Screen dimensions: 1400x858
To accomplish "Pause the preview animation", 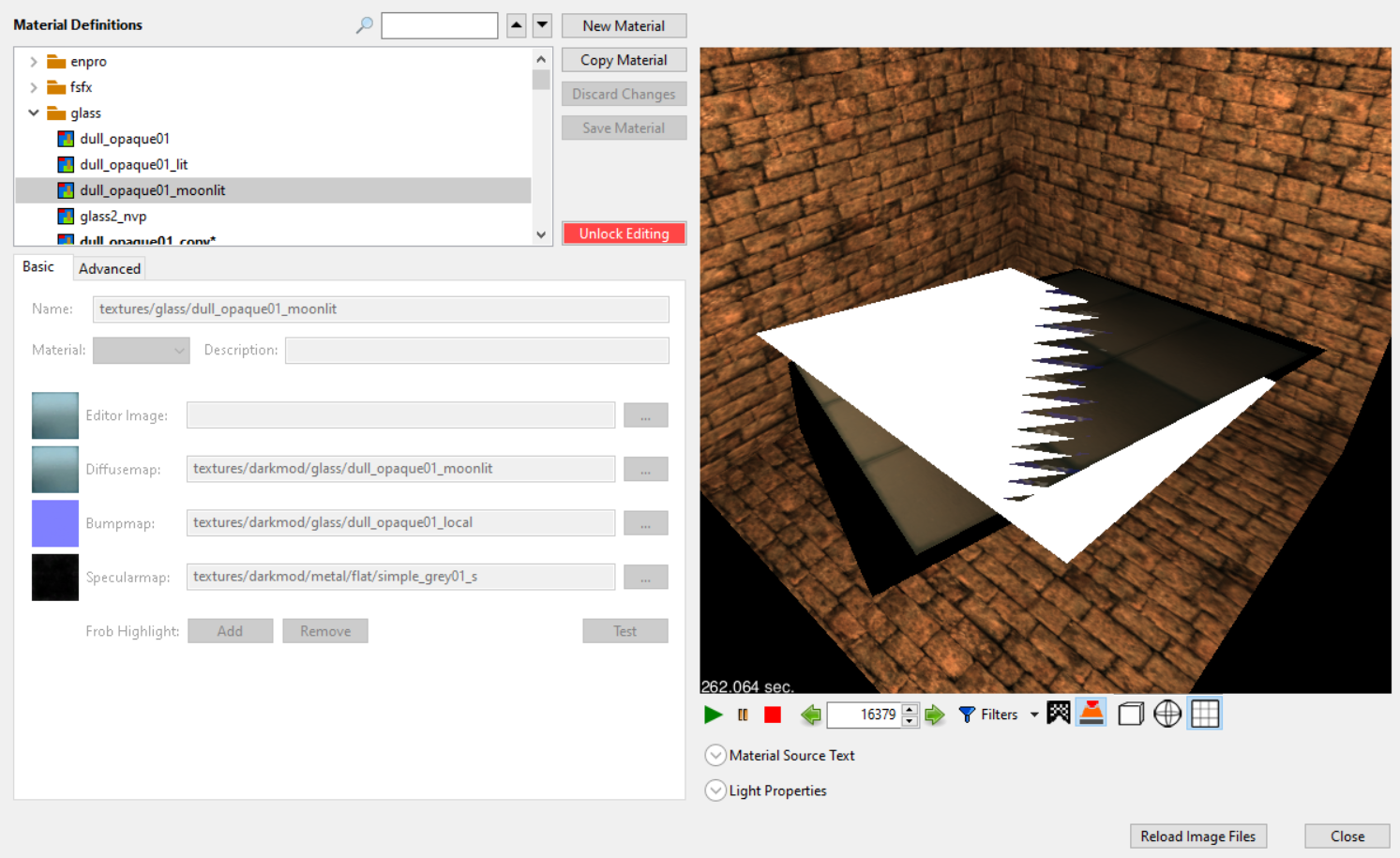I will pyautogui.click(x=743, y=715).
